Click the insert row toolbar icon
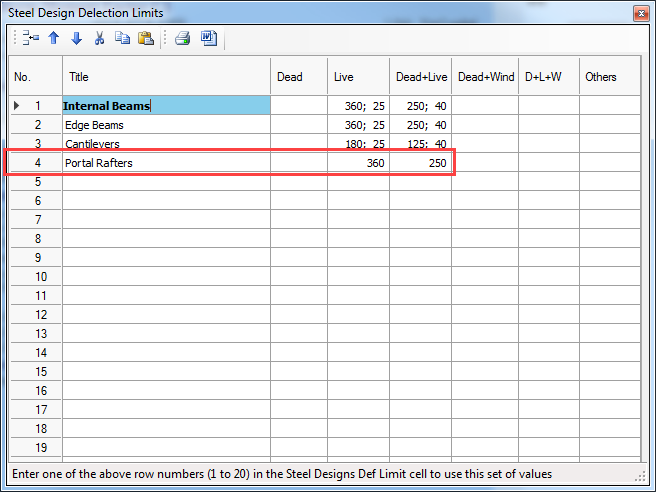Screen dimensions: 656x492 (31, 39)
